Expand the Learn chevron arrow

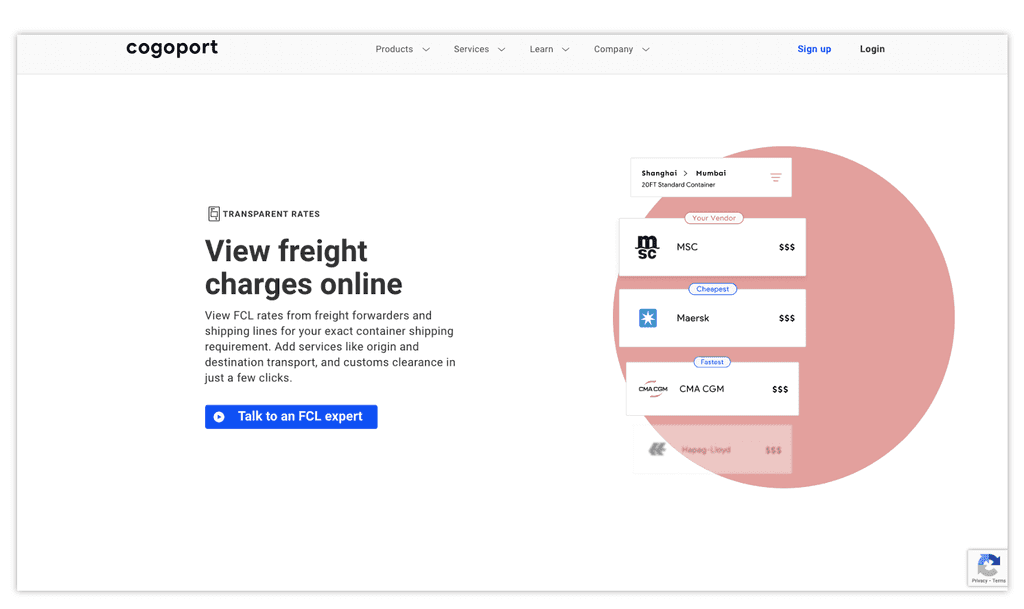tap(566, 50)
